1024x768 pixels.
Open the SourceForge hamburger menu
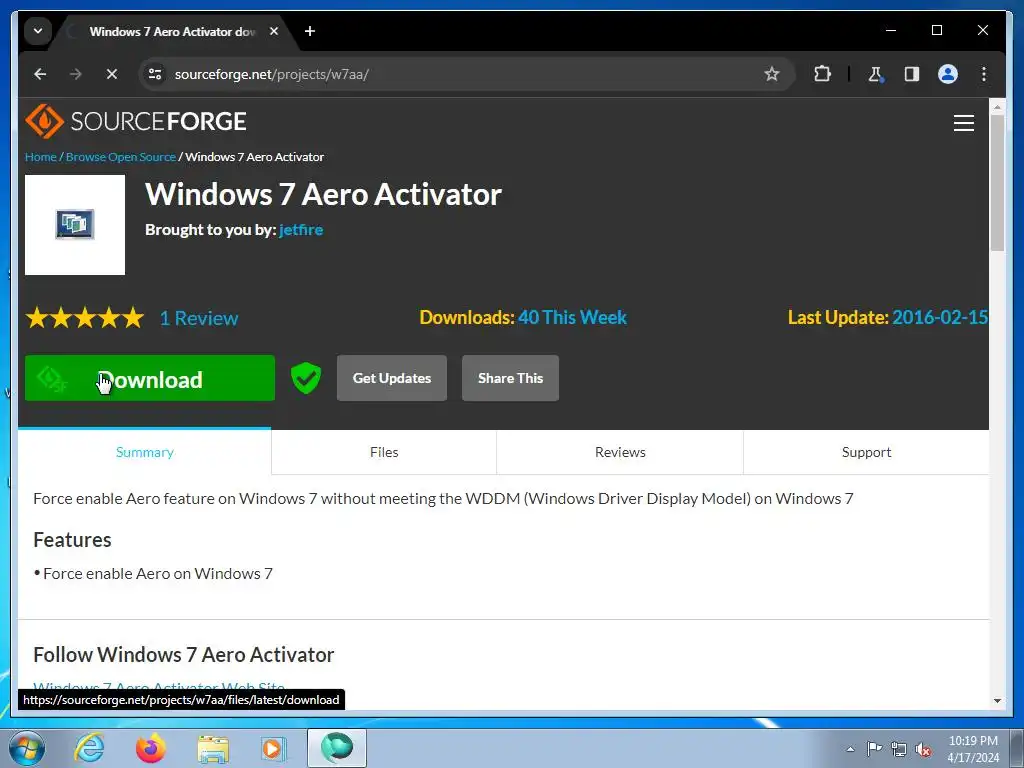point(963,123)
